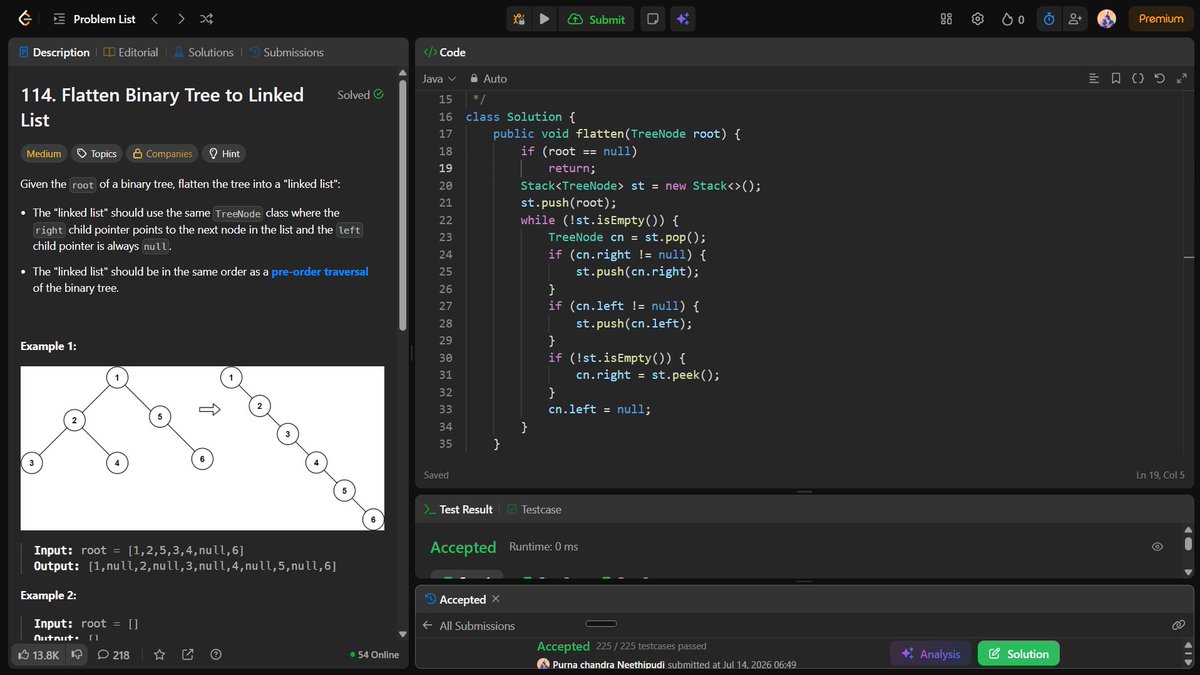This screenshot has width=1200, height=675.
Task: Bookmark the code with bookmark icon
Action: pos(1116,78)
